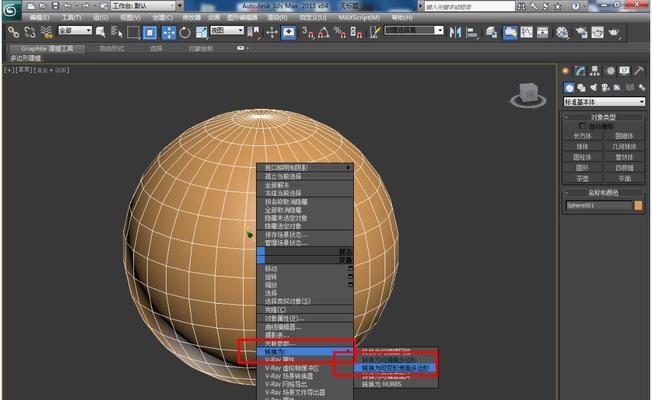This screenshot has height=400, width=652.
Task: Collapse the Object Type rollout header
Action: 603,117
